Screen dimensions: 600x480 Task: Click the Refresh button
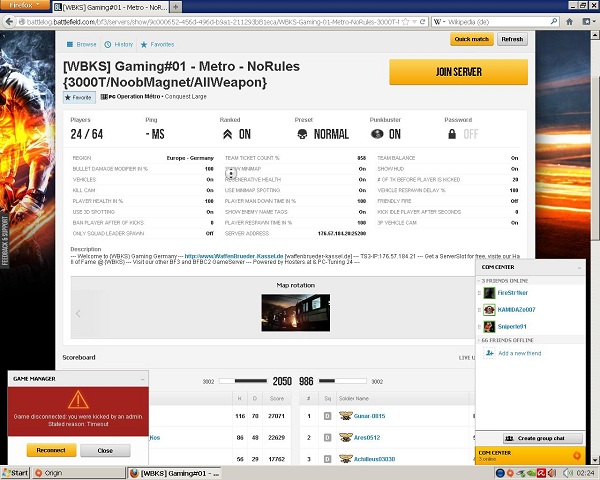pos(512,39)
